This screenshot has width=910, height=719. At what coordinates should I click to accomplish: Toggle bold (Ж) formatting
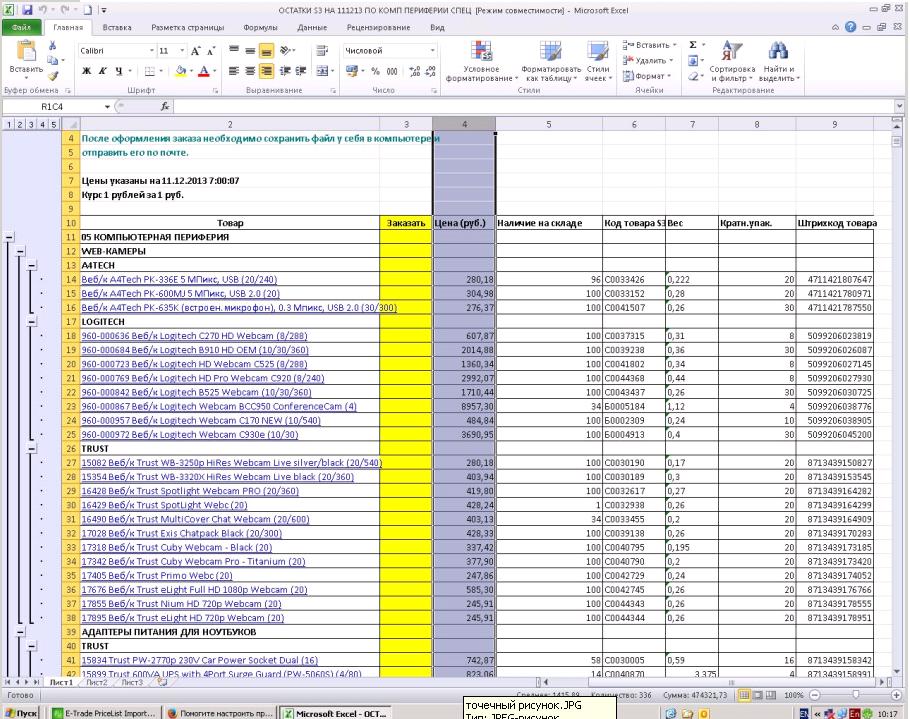[x=86, y=71]
